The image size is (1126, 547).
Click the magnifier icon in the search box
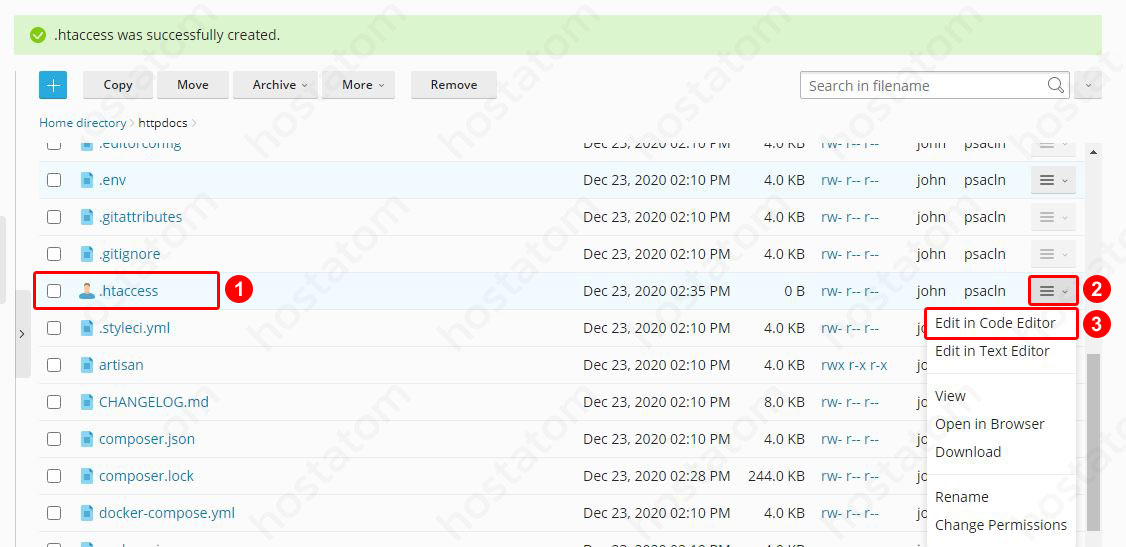point(1055,85)
